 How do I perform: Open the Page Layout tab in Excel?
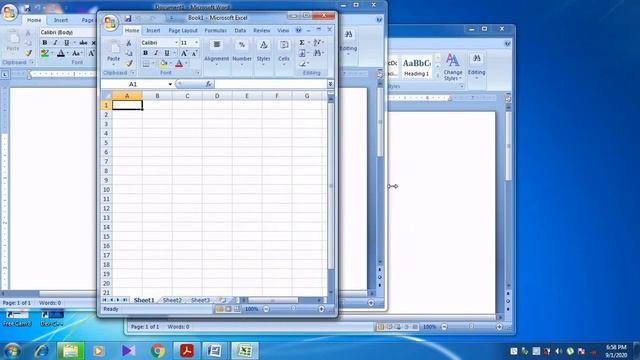click(x=183, y=31)
